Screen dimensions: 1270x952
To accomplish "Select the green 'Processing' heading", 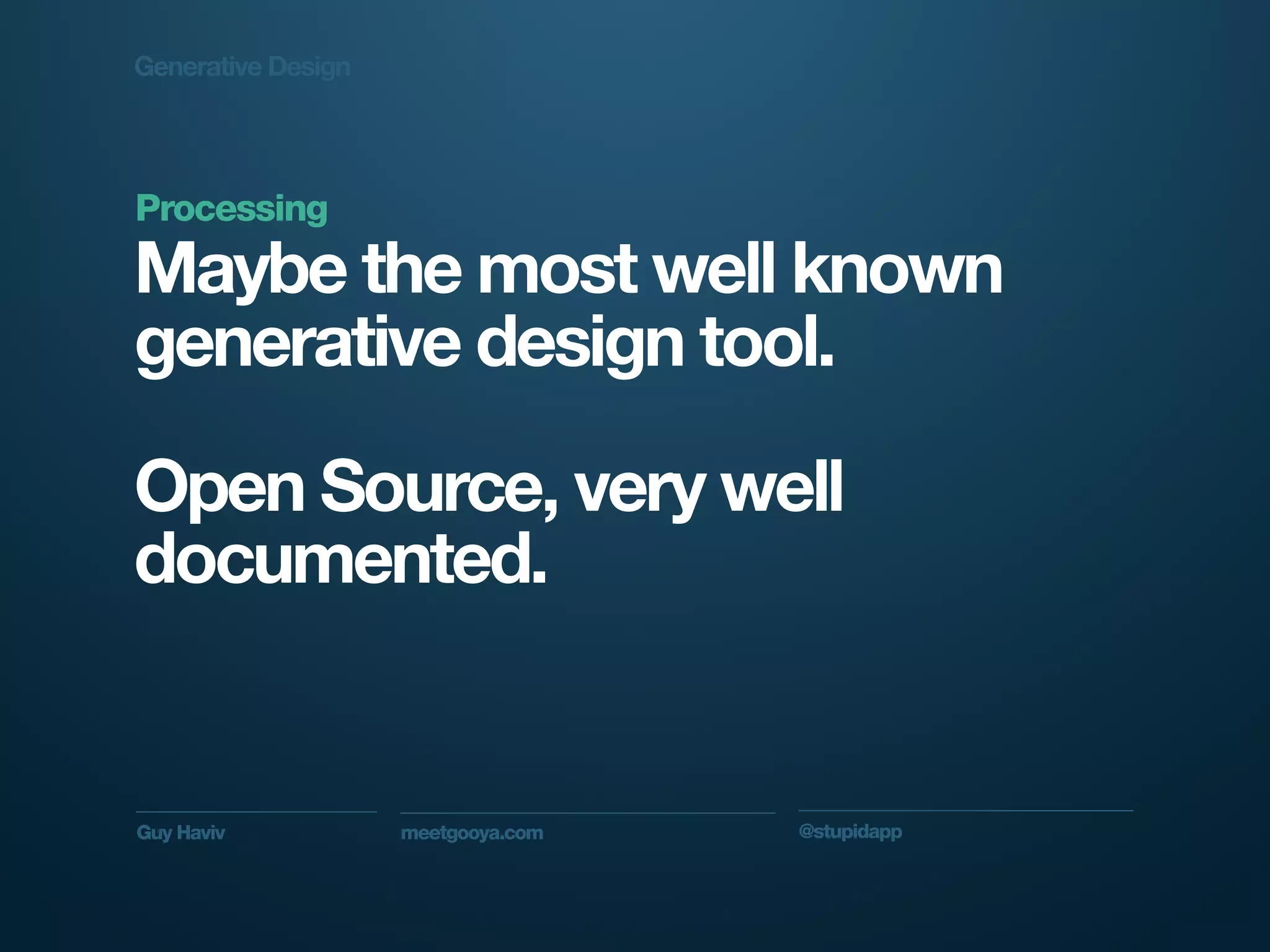I will [x=231, y=209].
